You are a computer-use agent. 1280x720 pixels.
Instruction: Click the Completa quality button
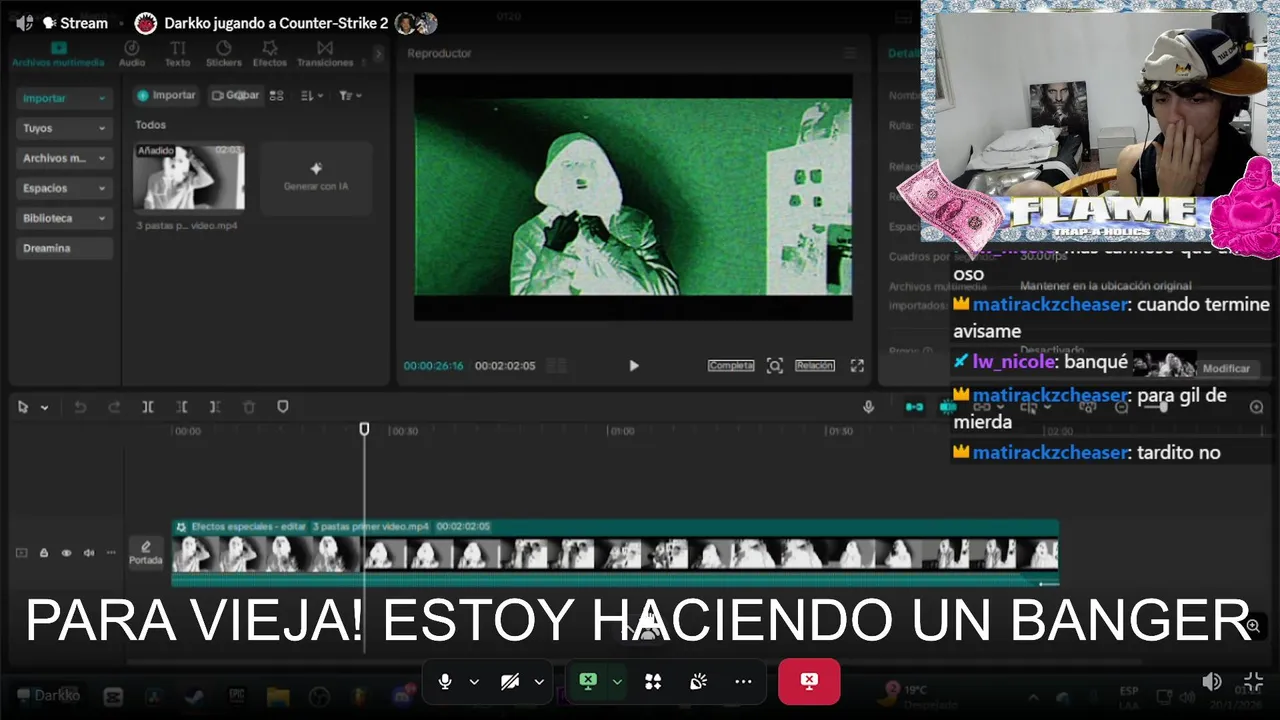pyautogui.click(x=731, y=366)
